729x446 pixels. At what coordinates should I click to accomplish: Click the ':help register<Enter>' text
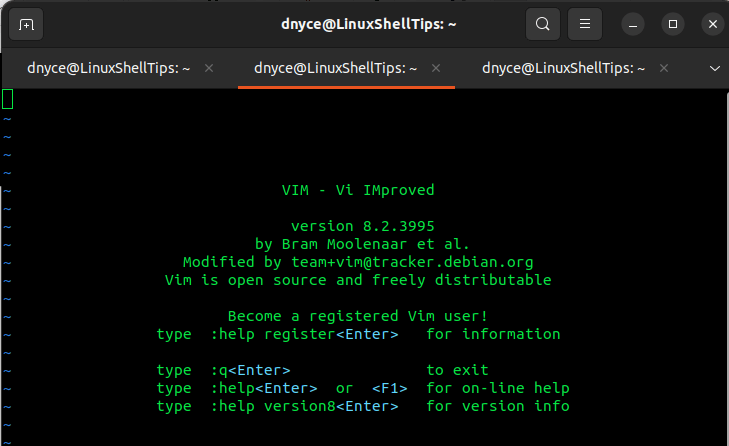[x=305, y=334]
